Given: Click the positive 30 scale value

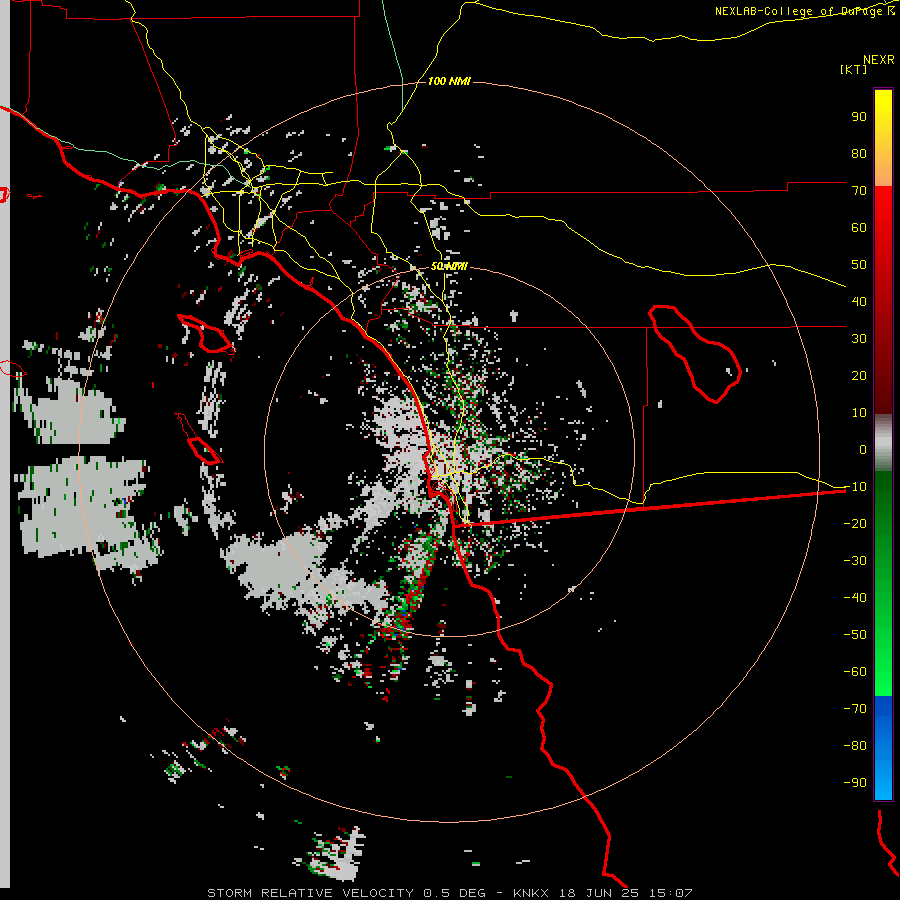Looking at the screenshot, I should pos(859,339).
